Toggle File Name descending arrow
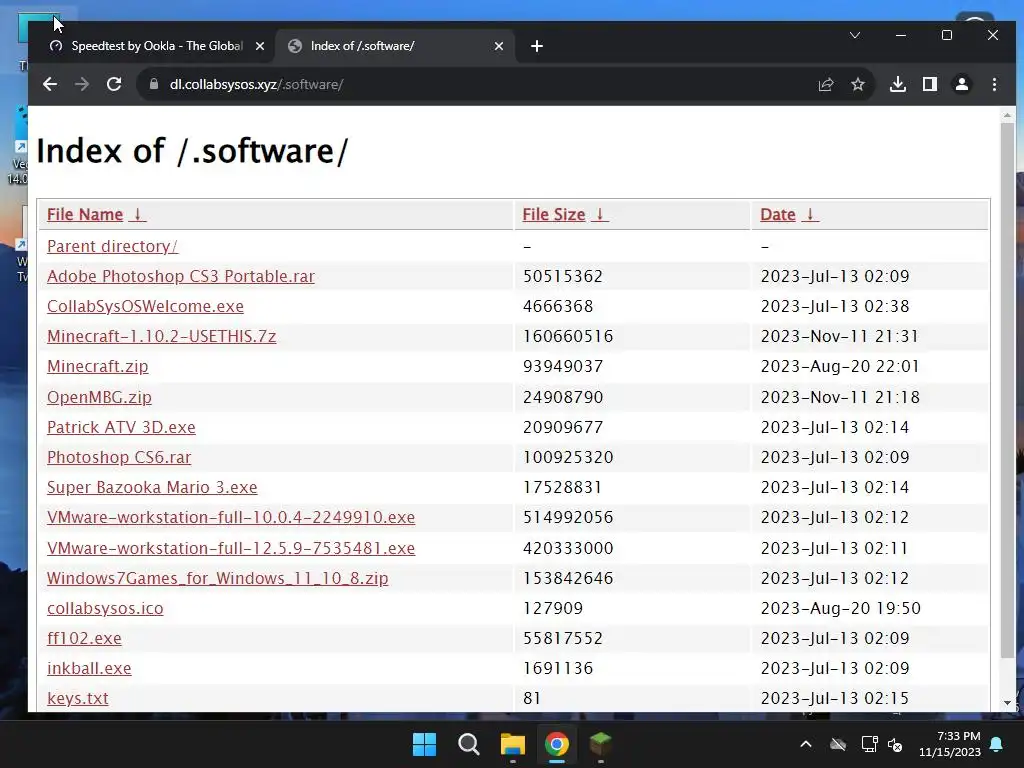The image size is (1024, 768). coord(137,214)
